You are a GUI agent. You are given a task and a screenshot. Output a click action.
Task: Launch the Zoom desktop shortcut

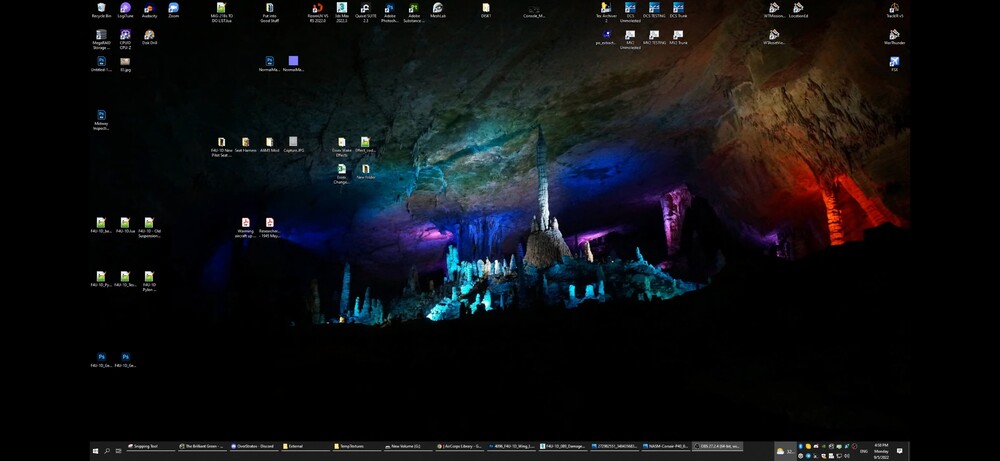pyautogui.click(x=173, y=10)
